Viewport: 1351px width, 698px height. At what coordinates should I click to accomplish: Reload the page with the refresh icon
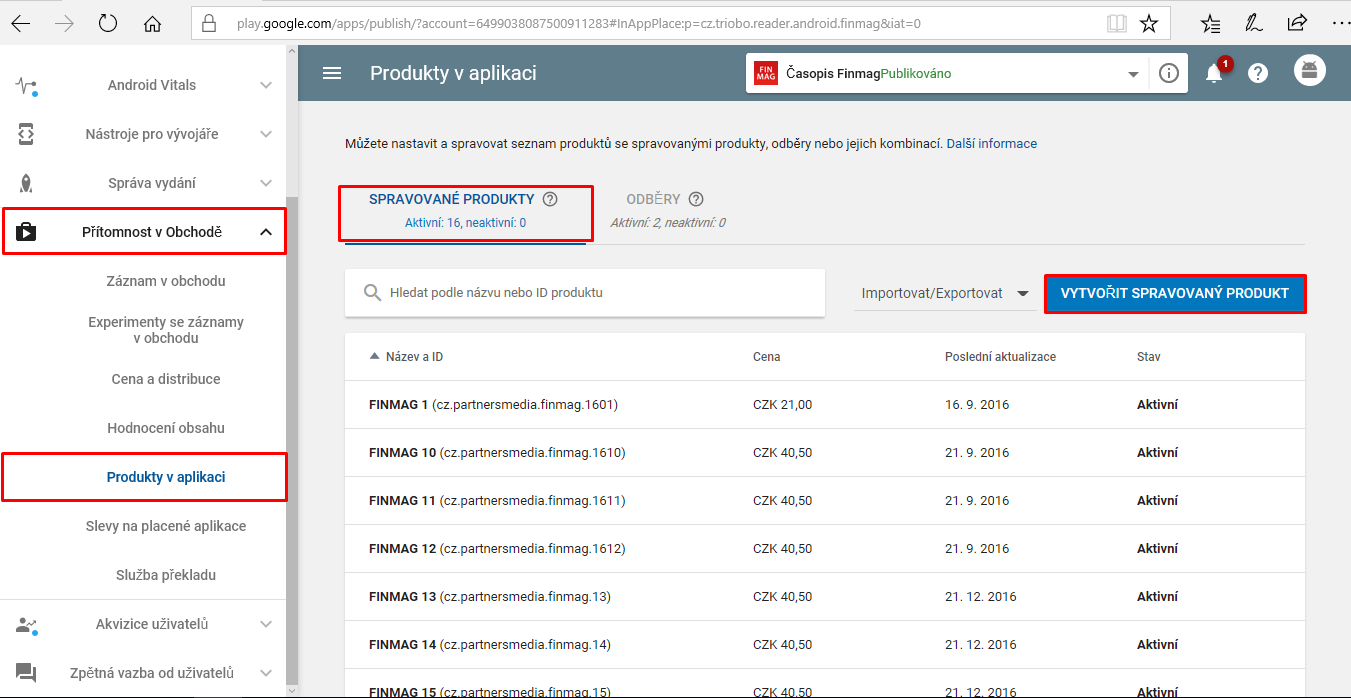(108, 23)
